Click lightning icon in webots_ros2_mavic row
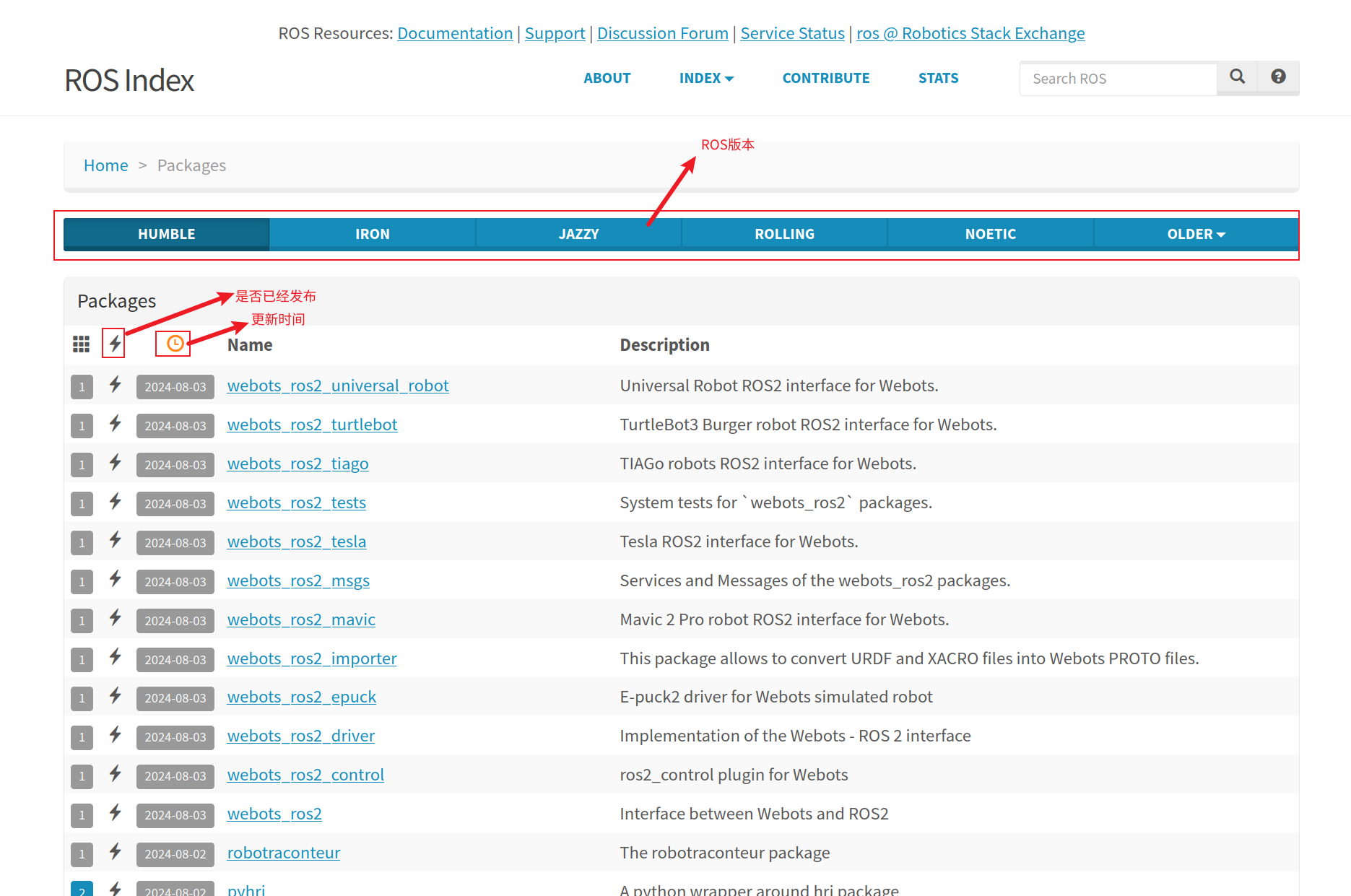This screenshot has width=1351, height=896. (x=115, y=618)
